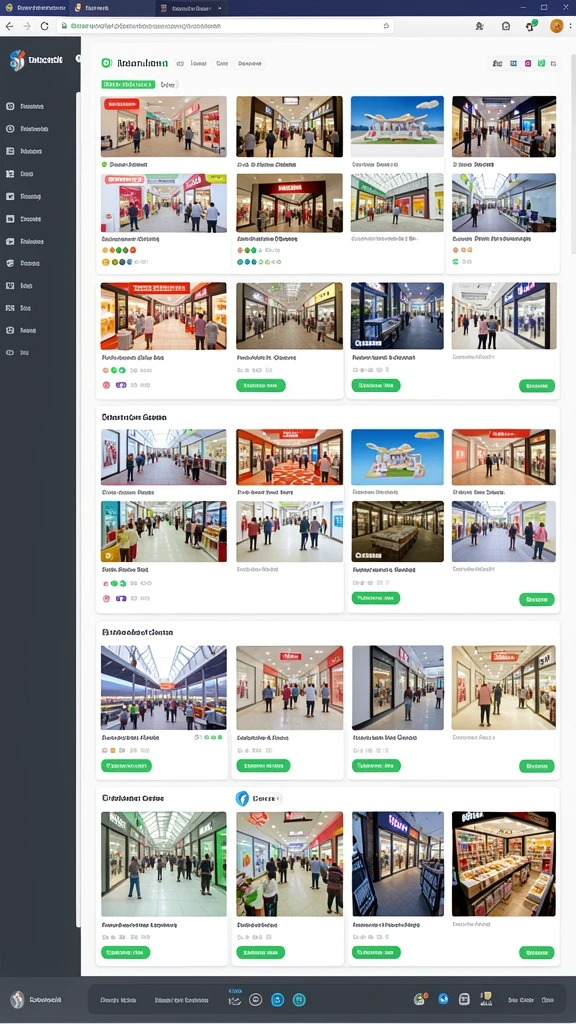Image resolution: width=576 pixels, height=1024 pixels.
Task: Open the orange profile avatar in browser toolbar
Action: pyautogui.click(x=556, y=26)
